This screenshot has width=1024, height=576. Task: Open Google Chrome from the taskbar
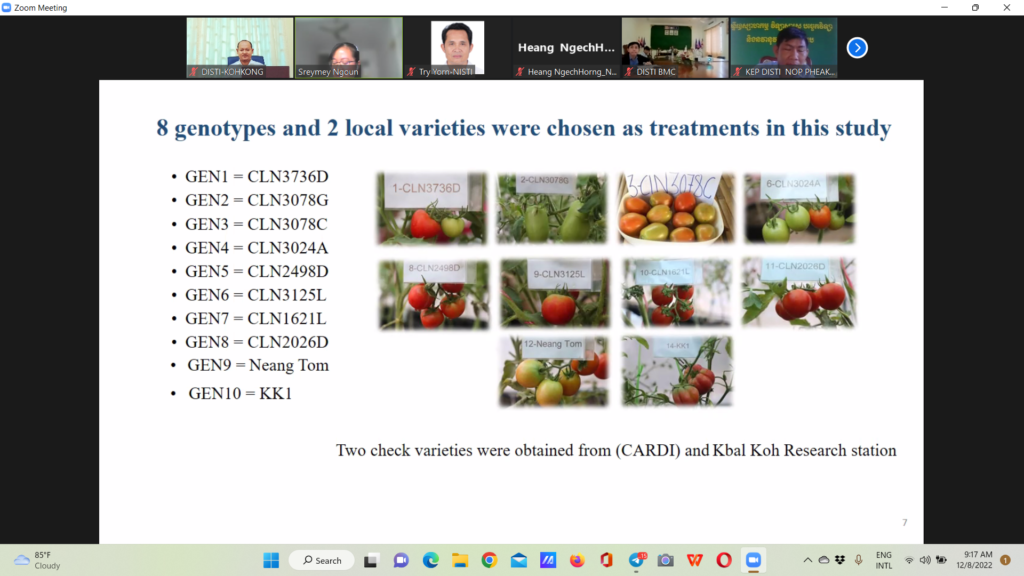pyautogui.click(x=489, y=560)
